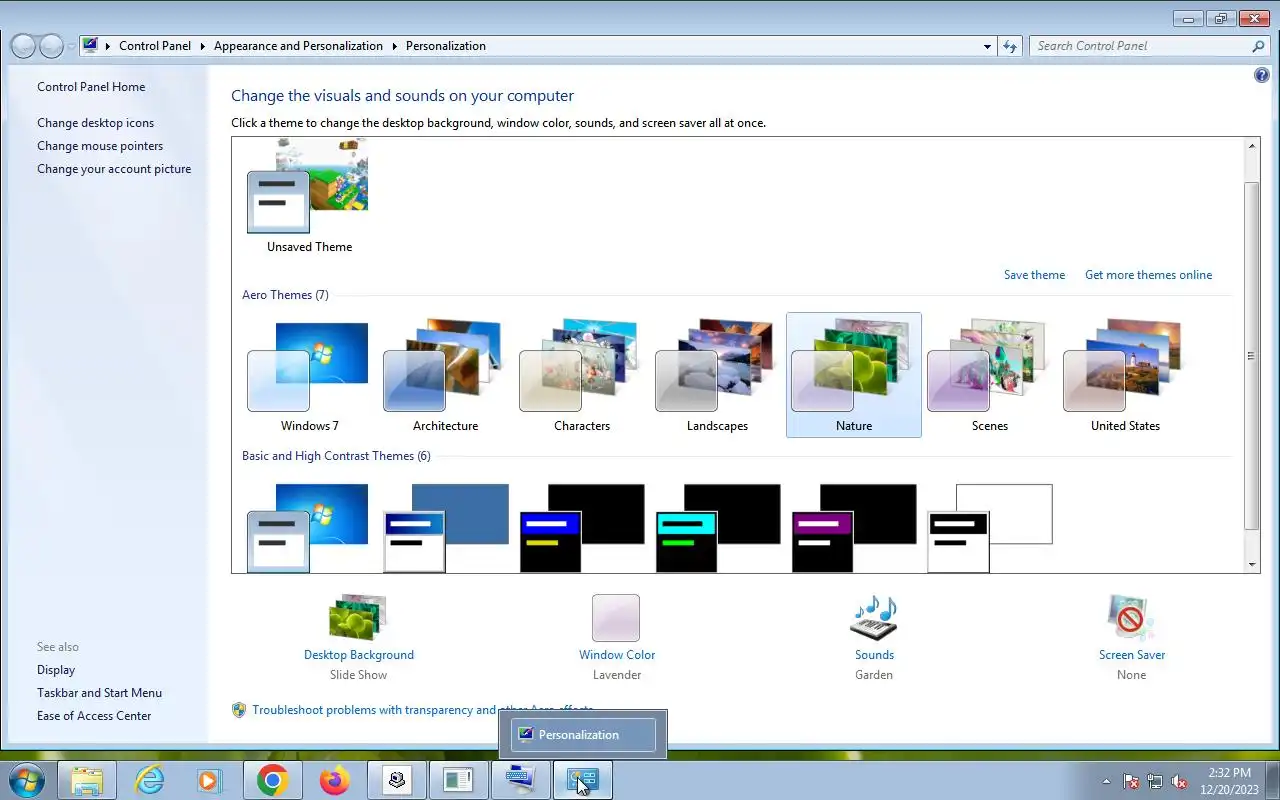This screenshot has width=1280, height=800.
Task: Click the Window Color link text
Action: pos(617,655)
